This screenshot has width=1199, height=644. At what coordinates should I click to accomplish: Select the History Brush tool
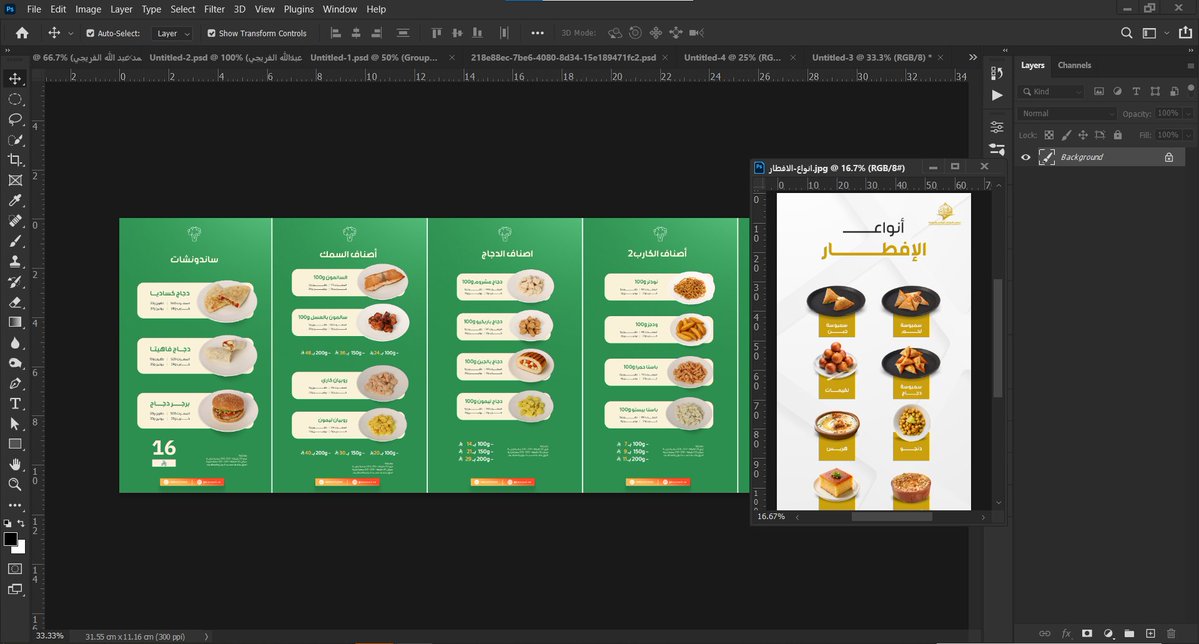click(x=15, y=281)
